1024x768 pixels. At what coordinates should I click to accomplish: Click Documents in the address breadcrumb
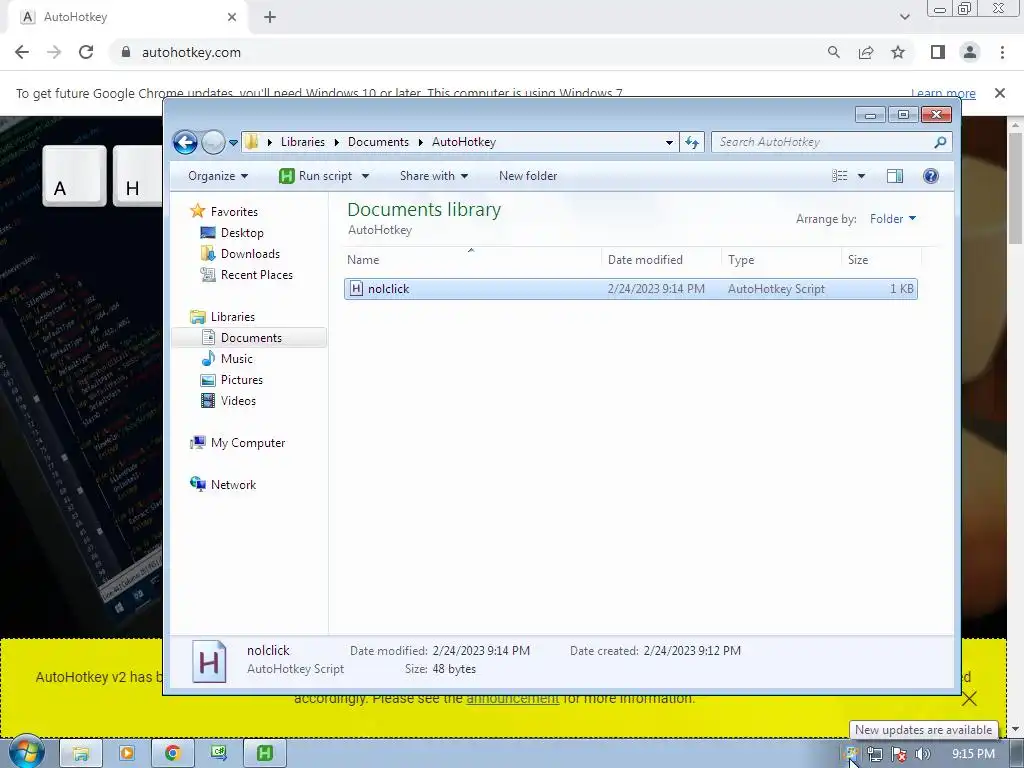[378, 142]
